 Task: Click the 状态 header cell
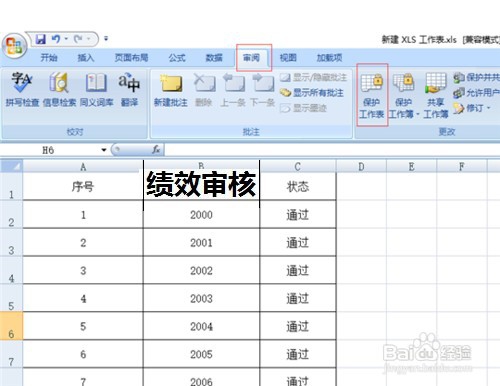298,186
